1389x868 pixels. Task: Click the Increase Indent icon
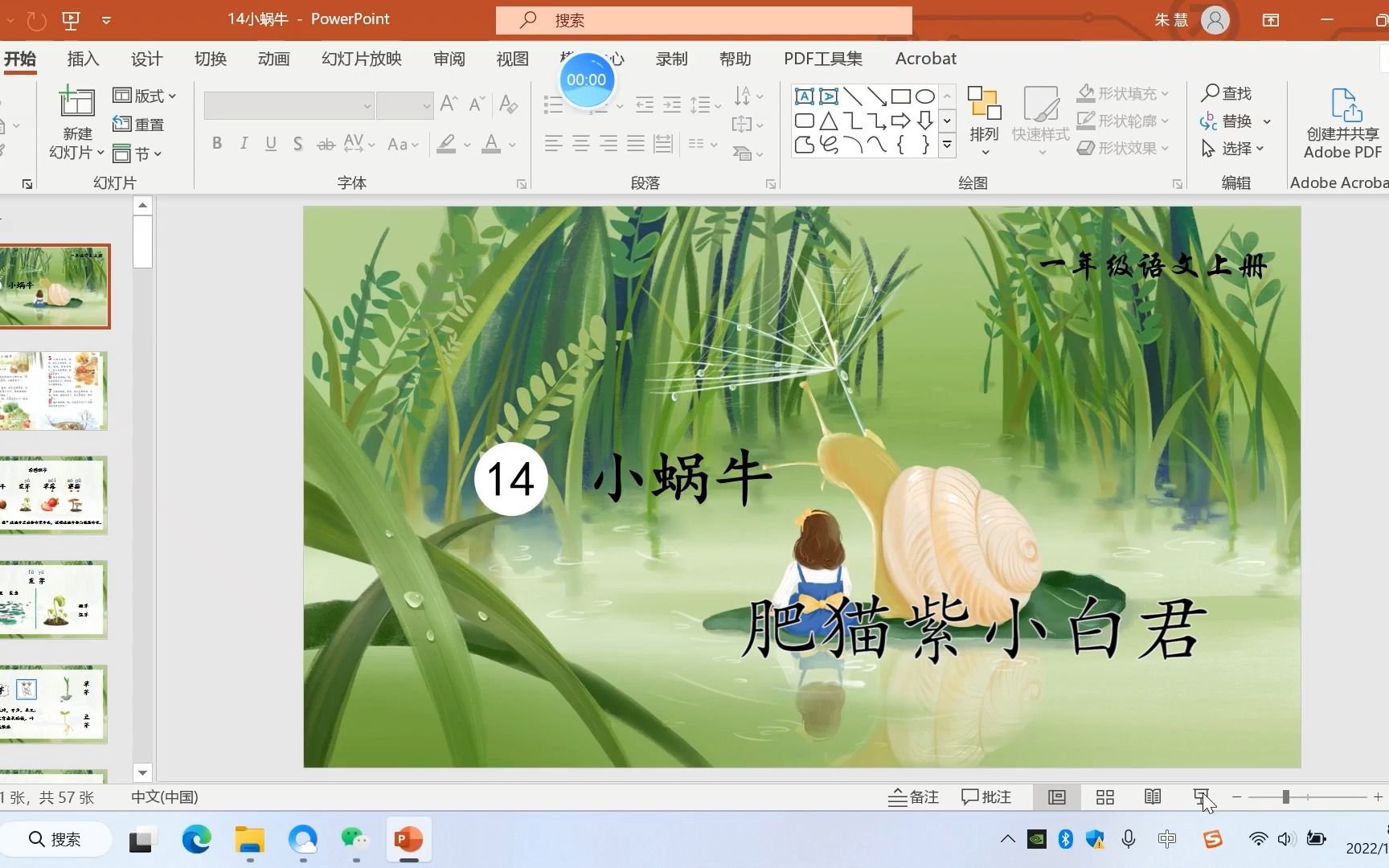[672, 104]
